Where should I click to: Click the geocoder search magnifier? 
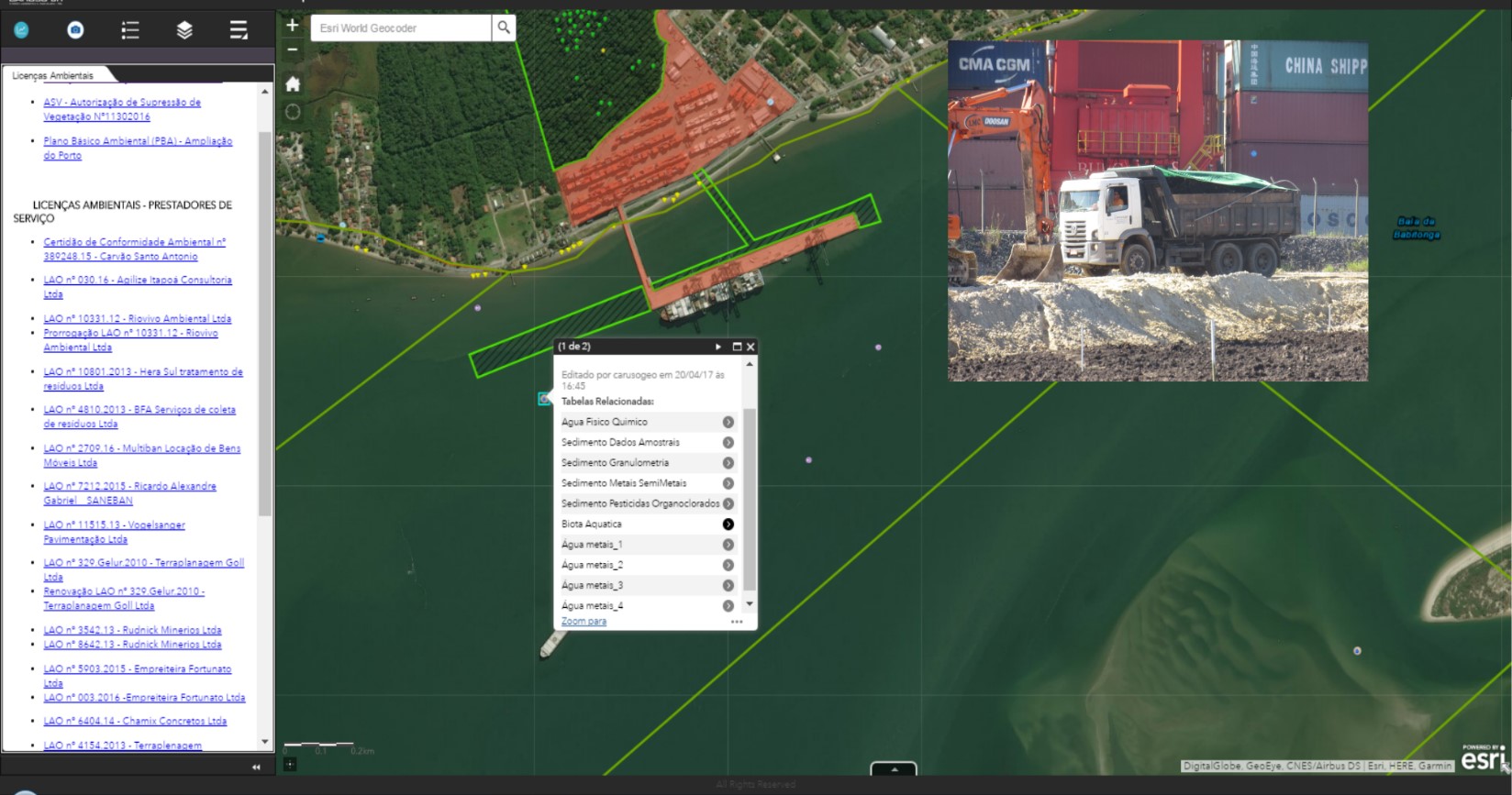504,28
